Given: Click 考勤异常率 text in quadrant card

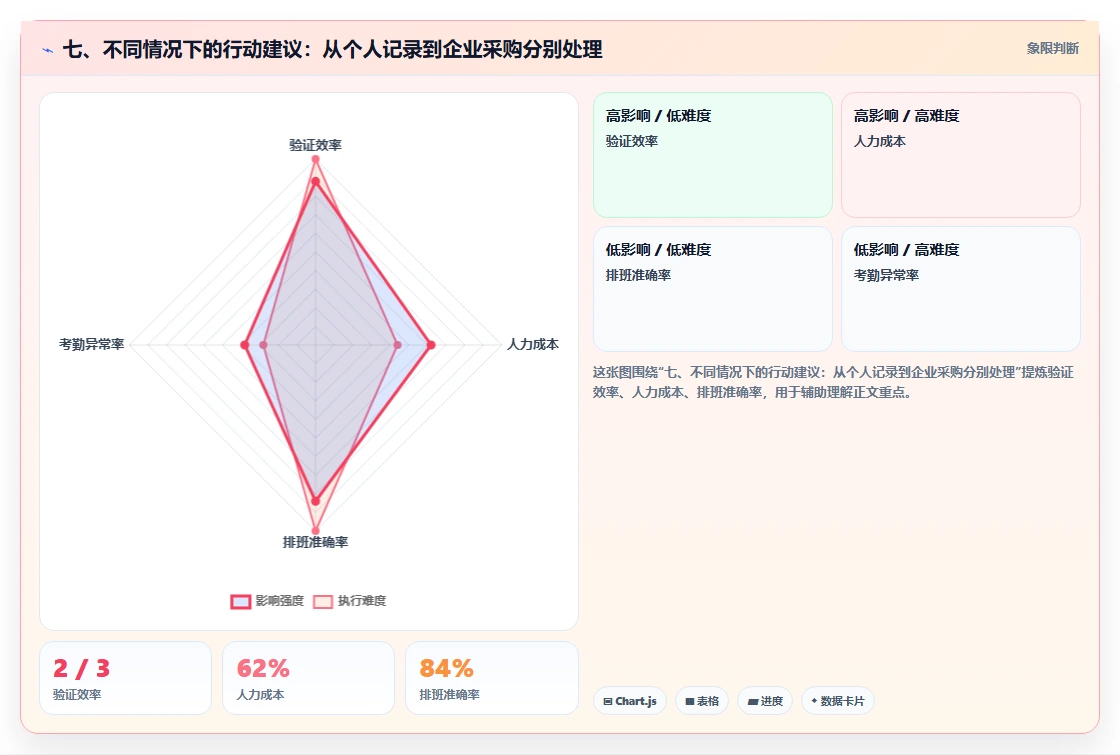Looking at the screenshot, I should 886,275.
